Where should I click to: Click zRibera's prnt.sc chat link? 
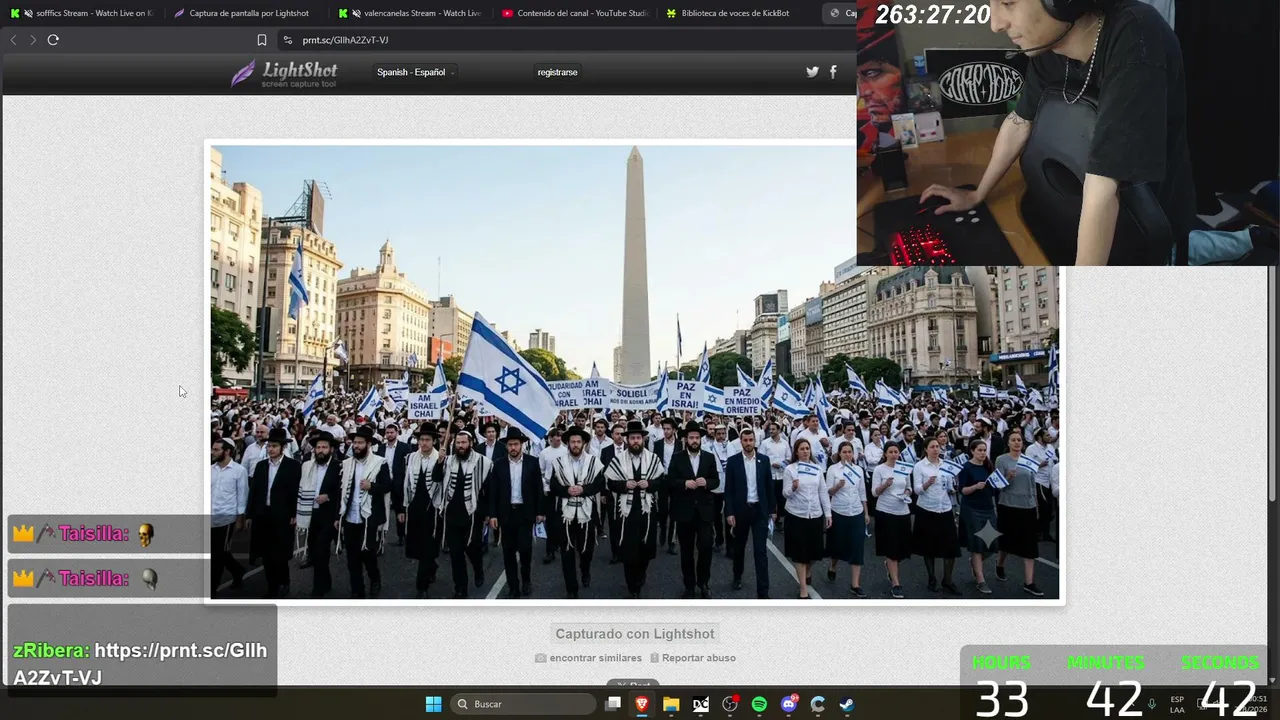140,664
